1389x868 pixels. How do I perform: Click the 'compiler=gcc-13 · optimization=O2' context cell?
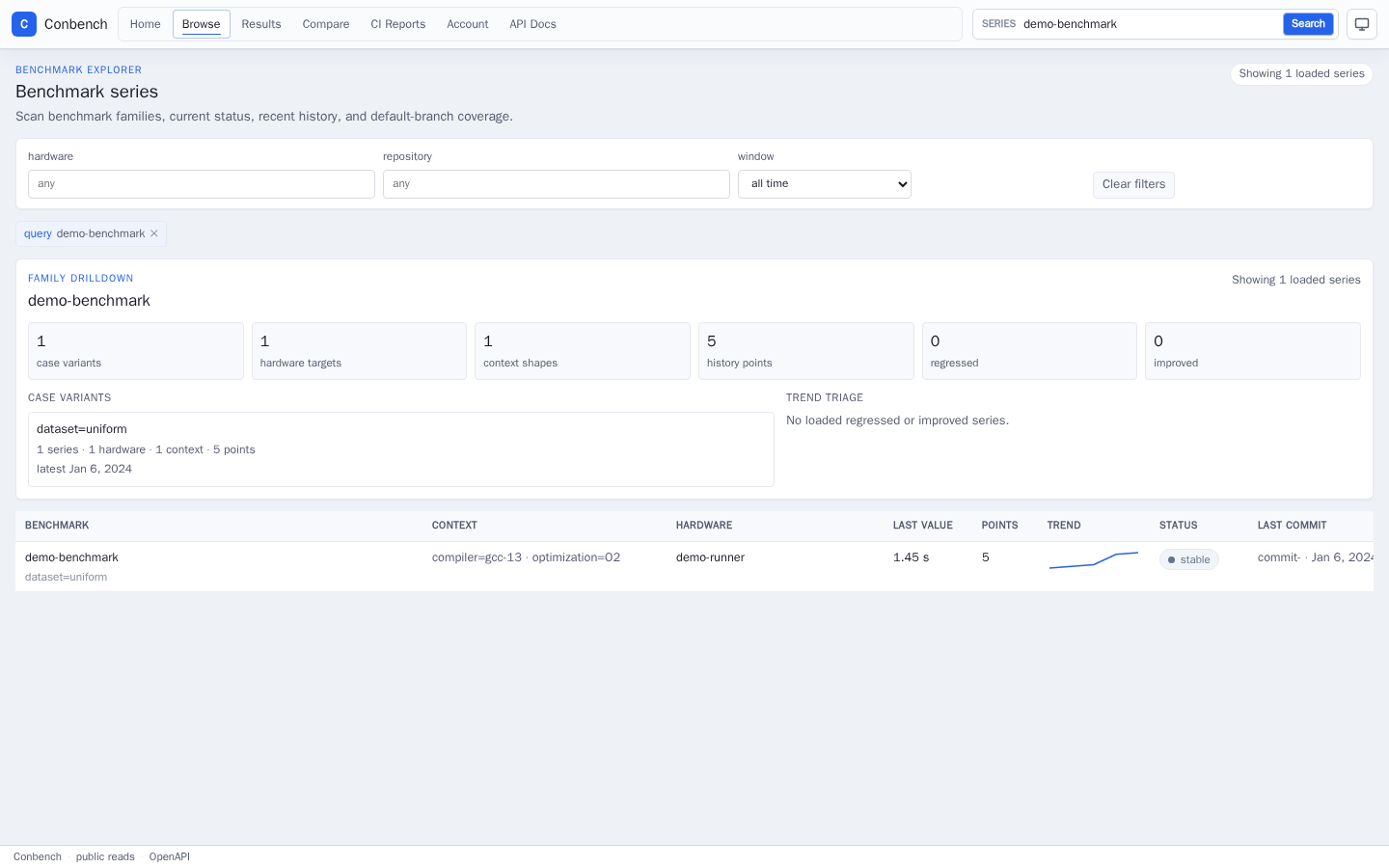pyautogui.click(x=527, y=557)
